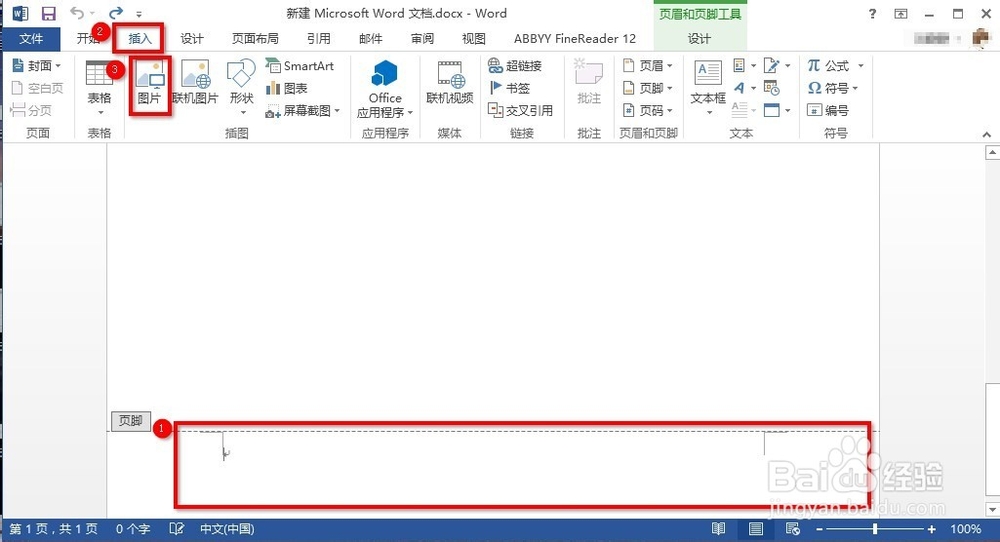Open Ribbon Display Options
Screen dimensions: 1000x542
point(901,13)
